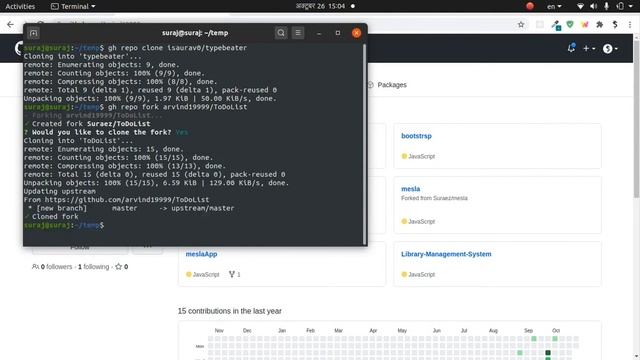
Task: Open the clock and calendar in top bar
Action: click(x=320, y=6)
